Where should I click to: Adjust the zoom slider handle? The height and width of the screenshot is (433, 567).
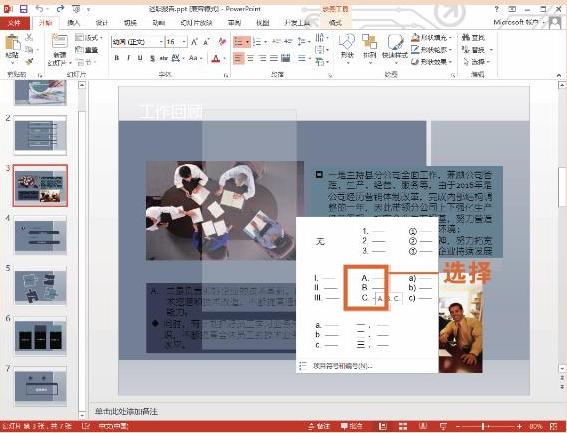pyautogui.click(x=483, y=426)
